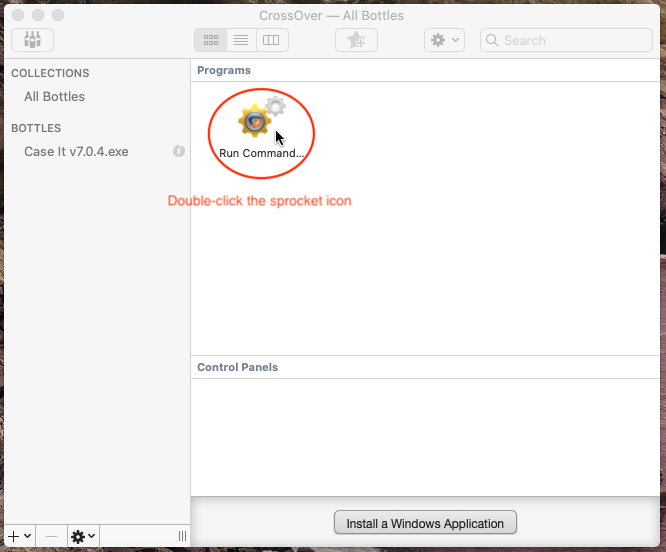Image resolution: width=666 pixels, height=552 pixels.
Task: Open the sidebar gear options menu
Action: point(83,536)
